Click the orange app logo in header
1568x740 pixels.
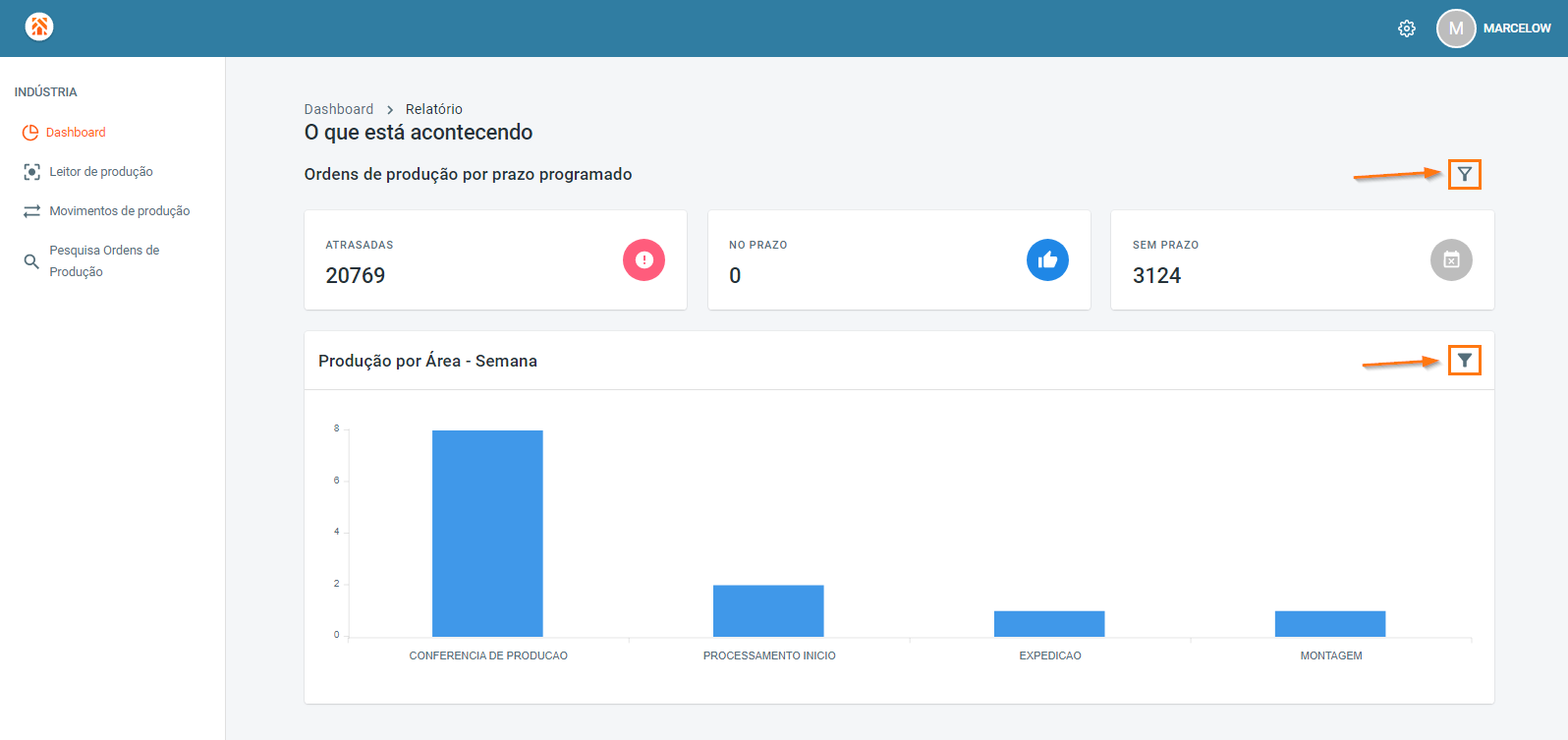point(39,27)
